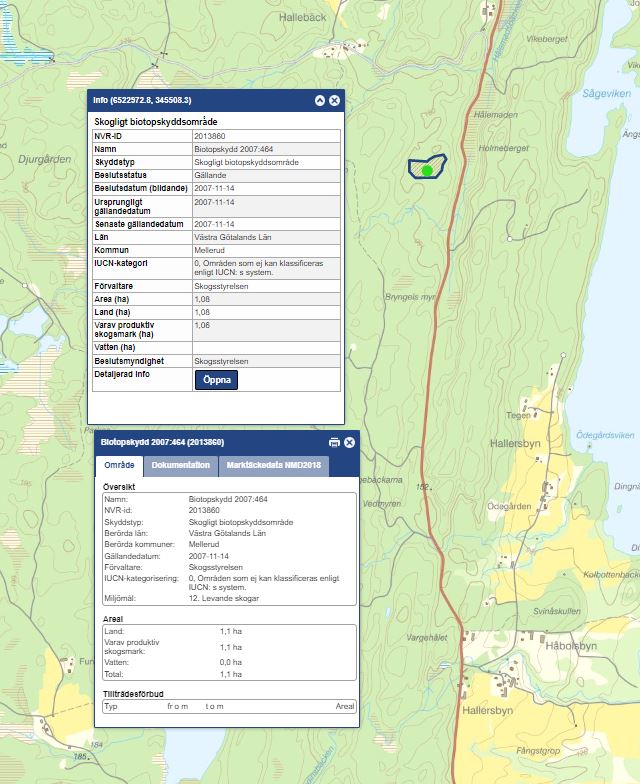Collapse the Info panel with the chevron icon
Image resolution: width=640 pixels, height=784 pixels.
click(x=320, y=101)
